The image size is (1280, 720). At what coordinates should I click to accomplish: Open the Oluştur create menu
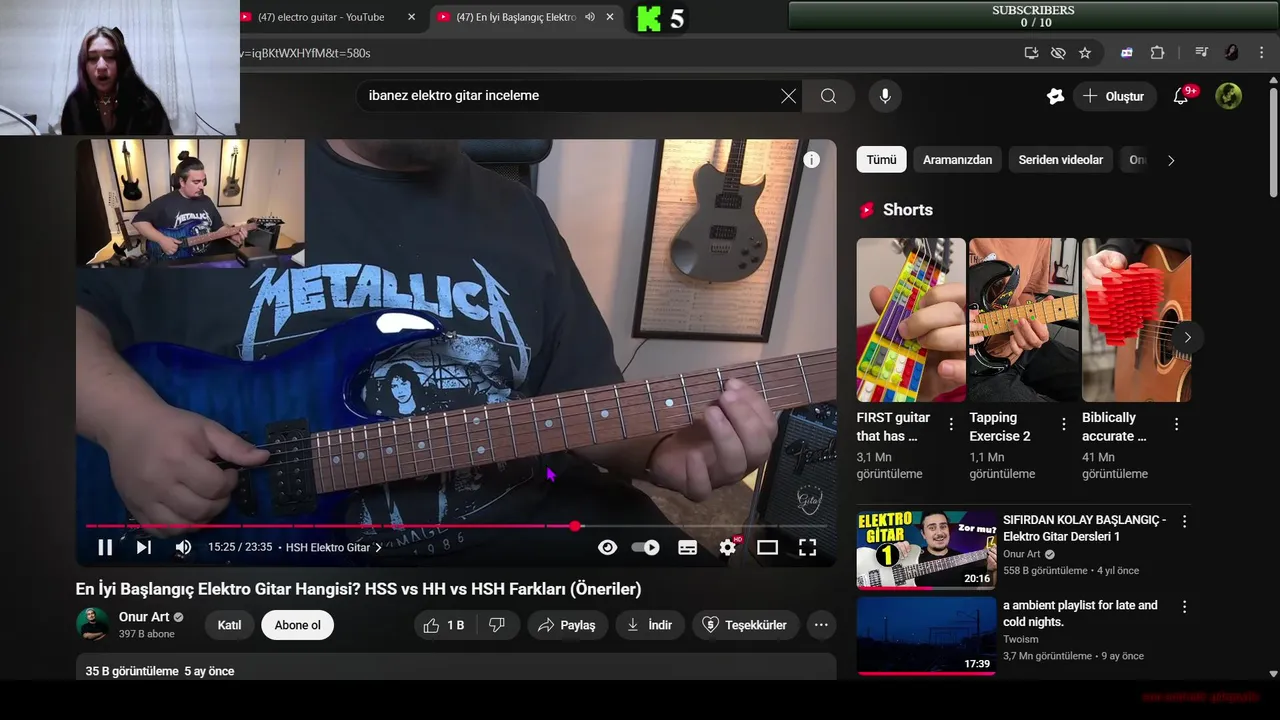tap(1114, 96)
